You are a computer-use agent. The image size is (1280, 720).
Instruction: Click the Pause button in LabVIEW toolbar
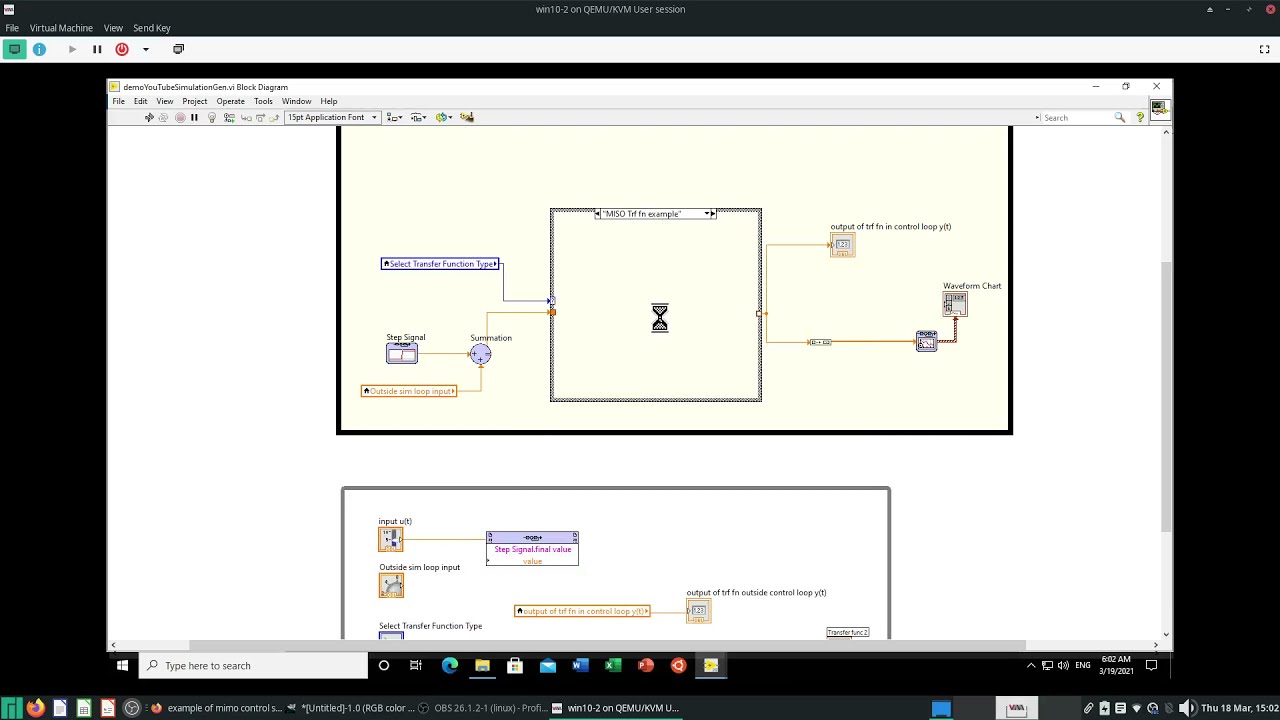[194, 117]
